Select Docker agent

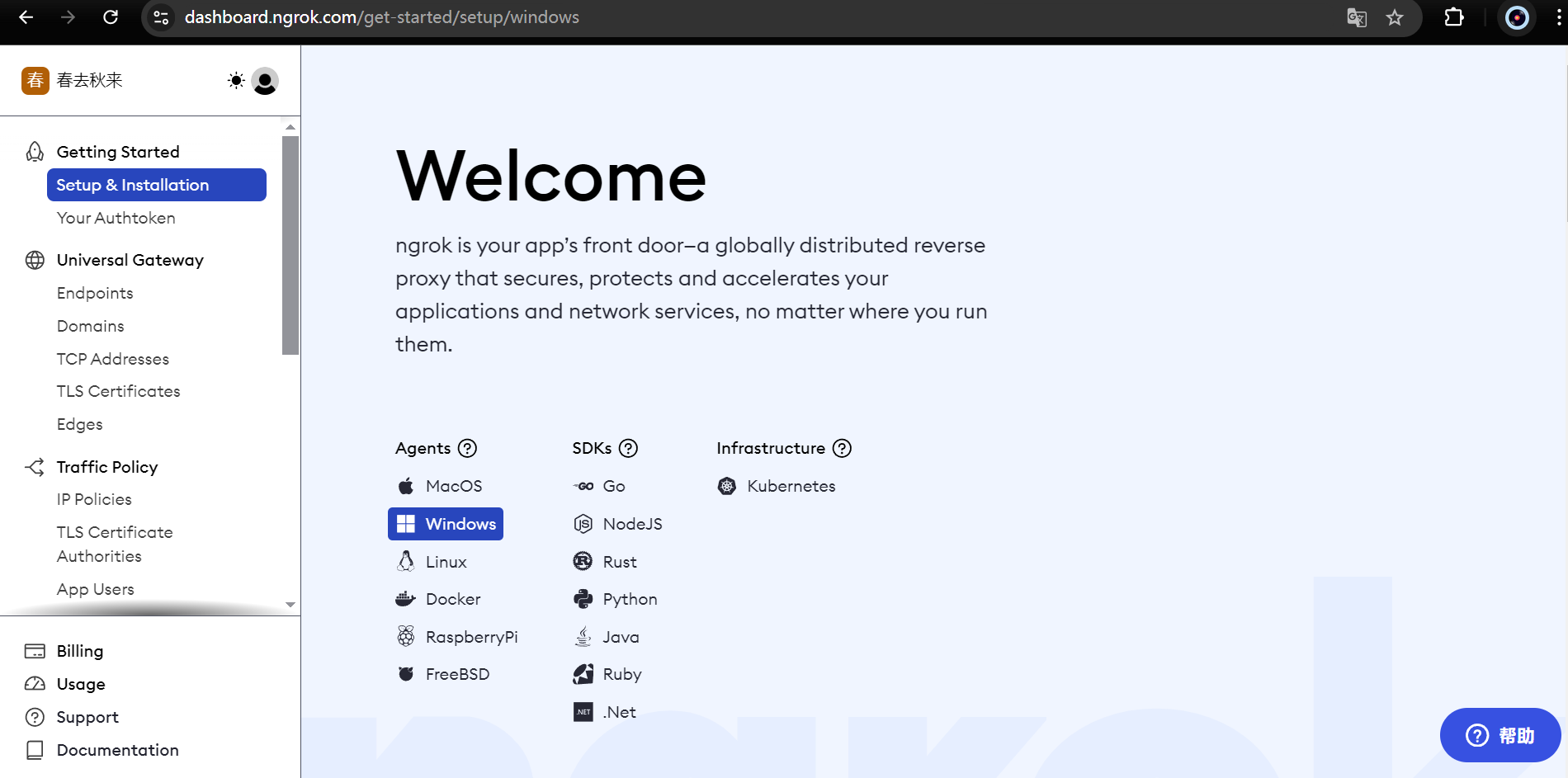click(439, 599)
